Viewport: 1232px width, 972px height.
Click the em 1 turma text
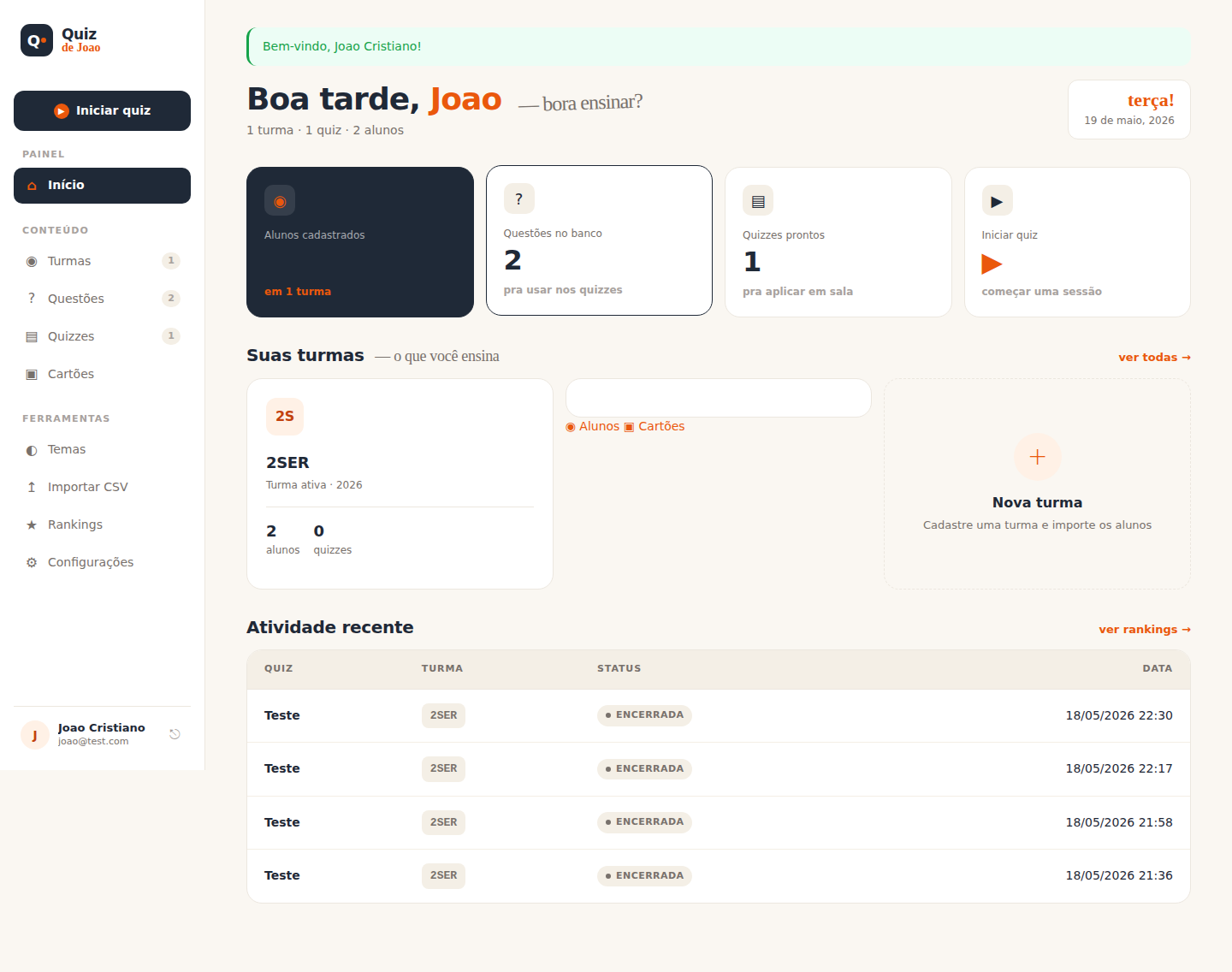coord(298,292)
